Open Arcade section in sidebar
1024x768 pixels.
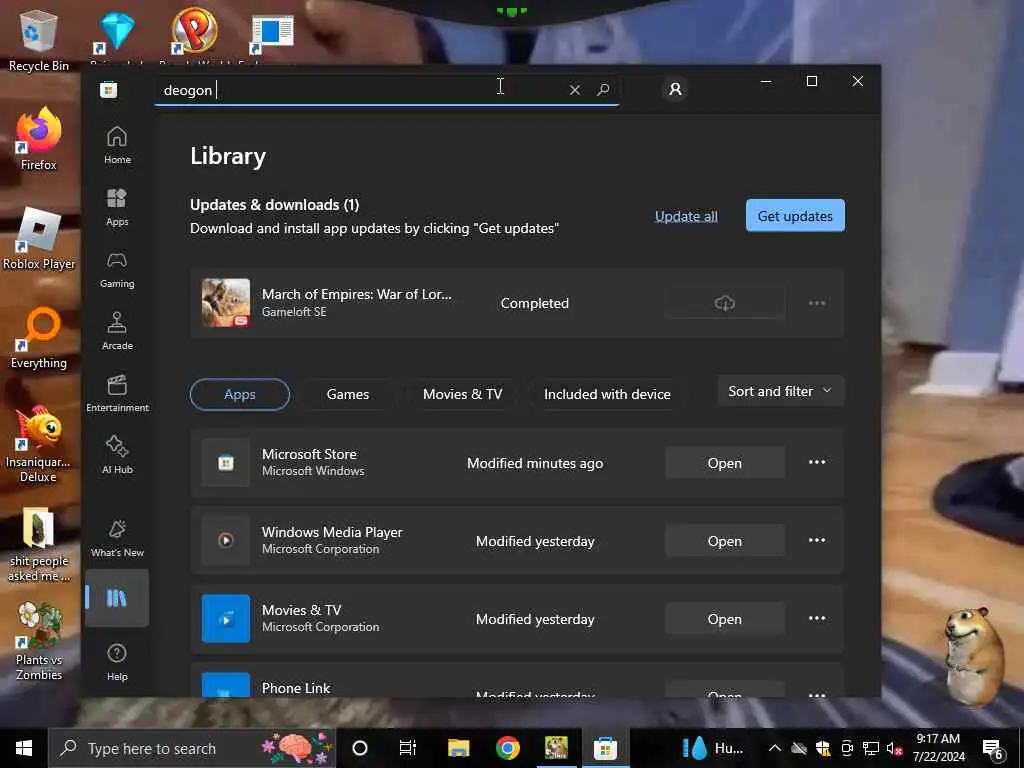pos(117,331)
